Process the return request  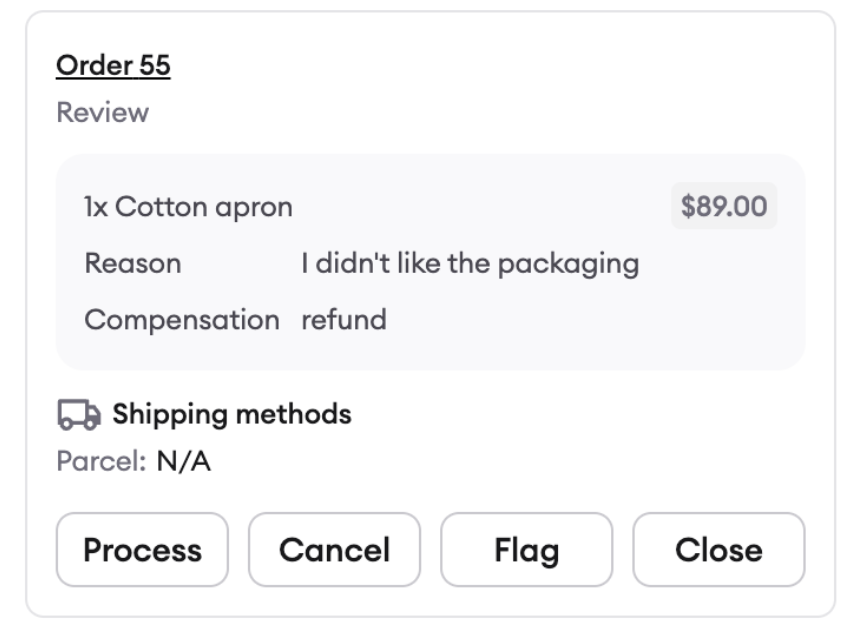point(142,550)
